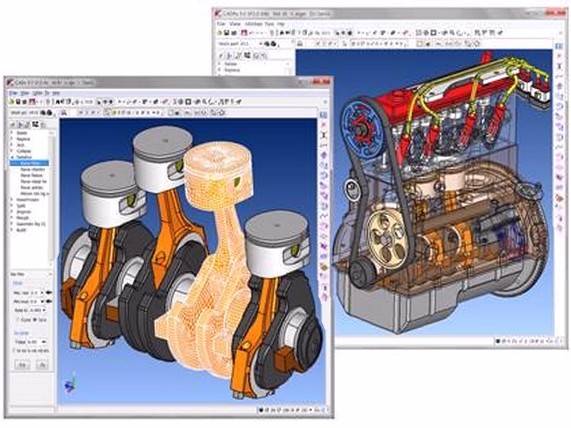Select the active dark tab icon above front tree
571x428 pixels.
(35, 125)
